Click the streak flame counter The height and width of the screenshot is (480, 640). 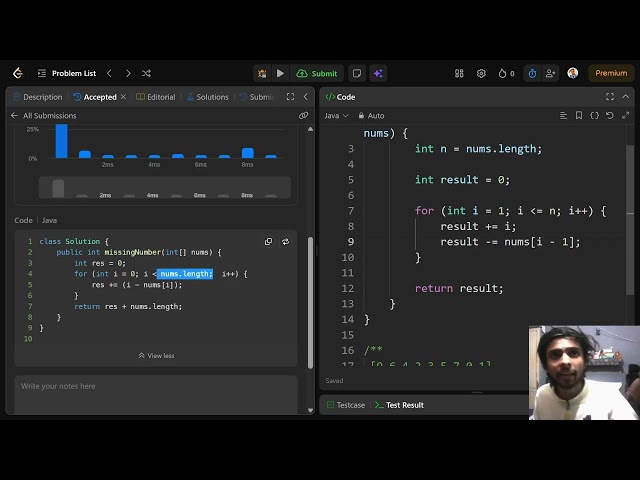(x=506, y=73)
